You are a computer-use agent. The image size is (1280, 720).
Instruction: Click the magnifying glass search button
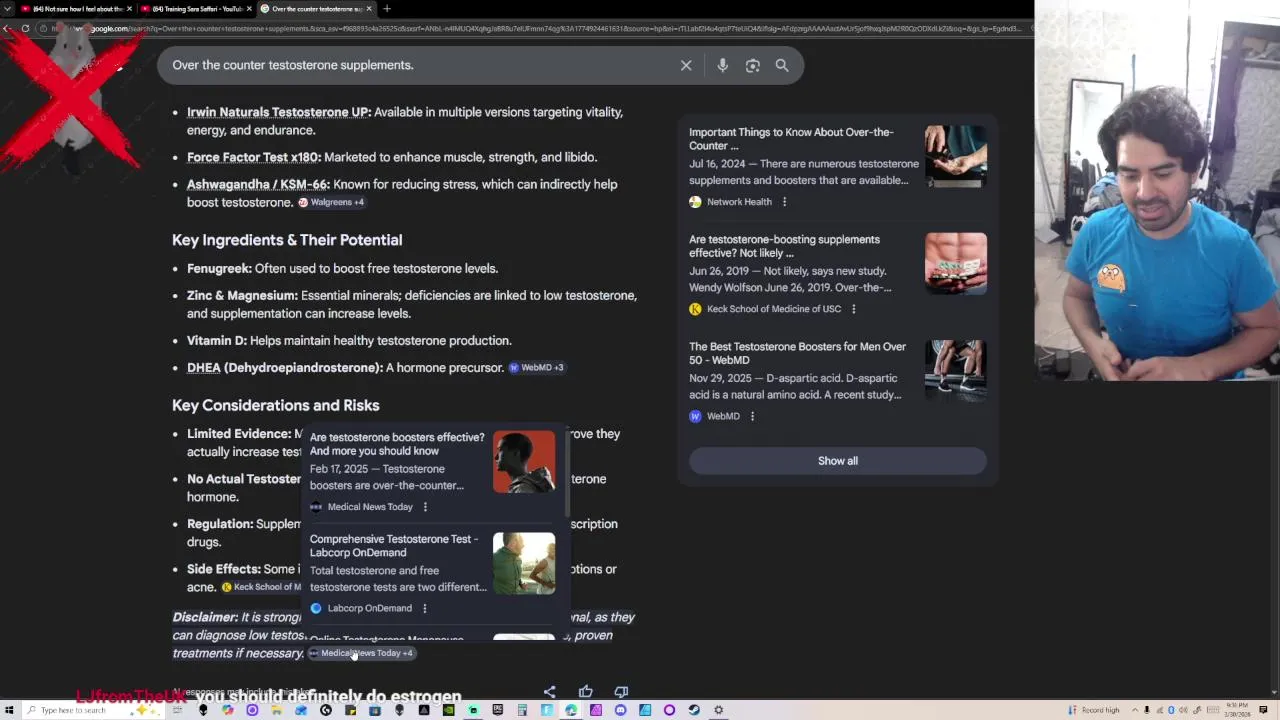(782, 65)
